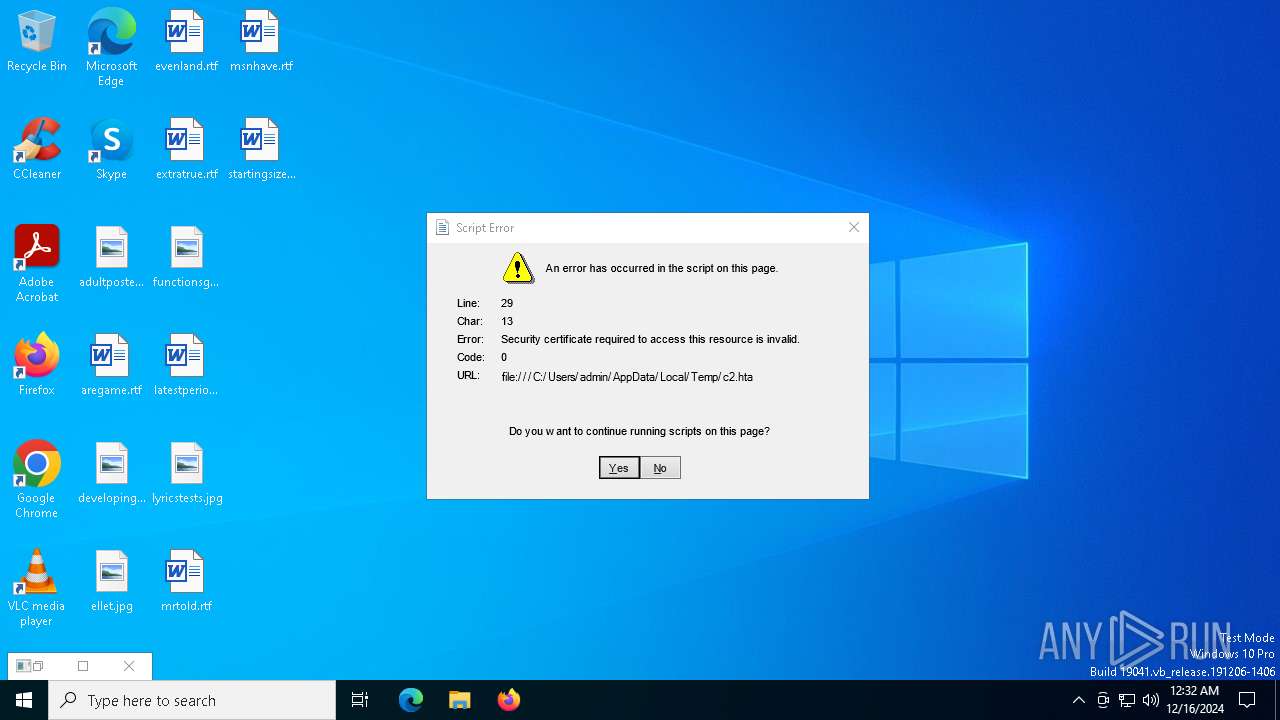The image size is (1280, 720).
Task: Select the adultposte image file icon
Action: pos(111,257)
